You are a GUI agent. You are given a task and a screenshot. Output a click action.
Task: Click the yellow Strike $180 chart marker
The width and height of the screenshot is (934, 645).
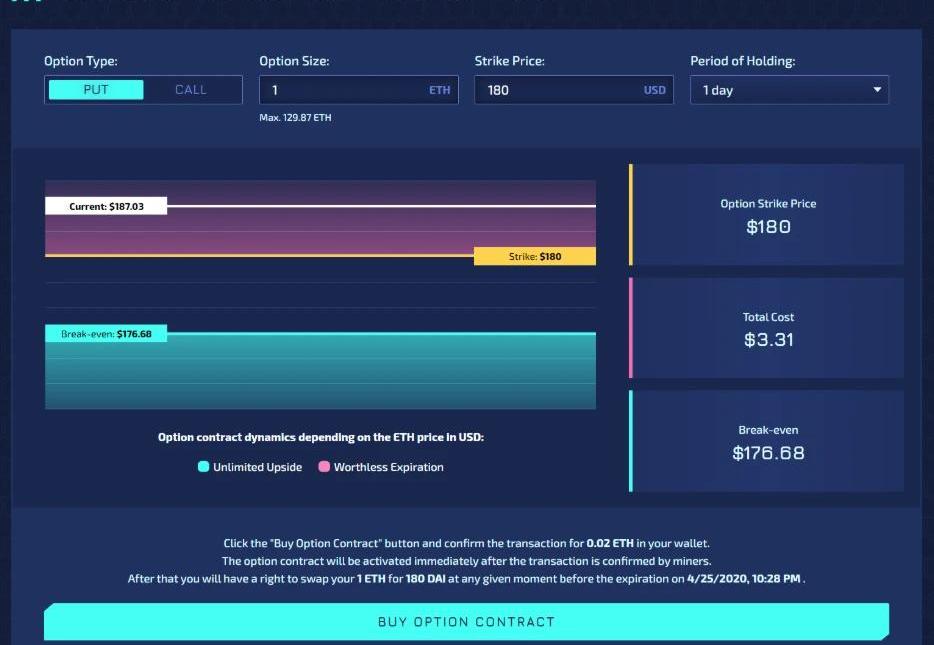click(534, 256)
